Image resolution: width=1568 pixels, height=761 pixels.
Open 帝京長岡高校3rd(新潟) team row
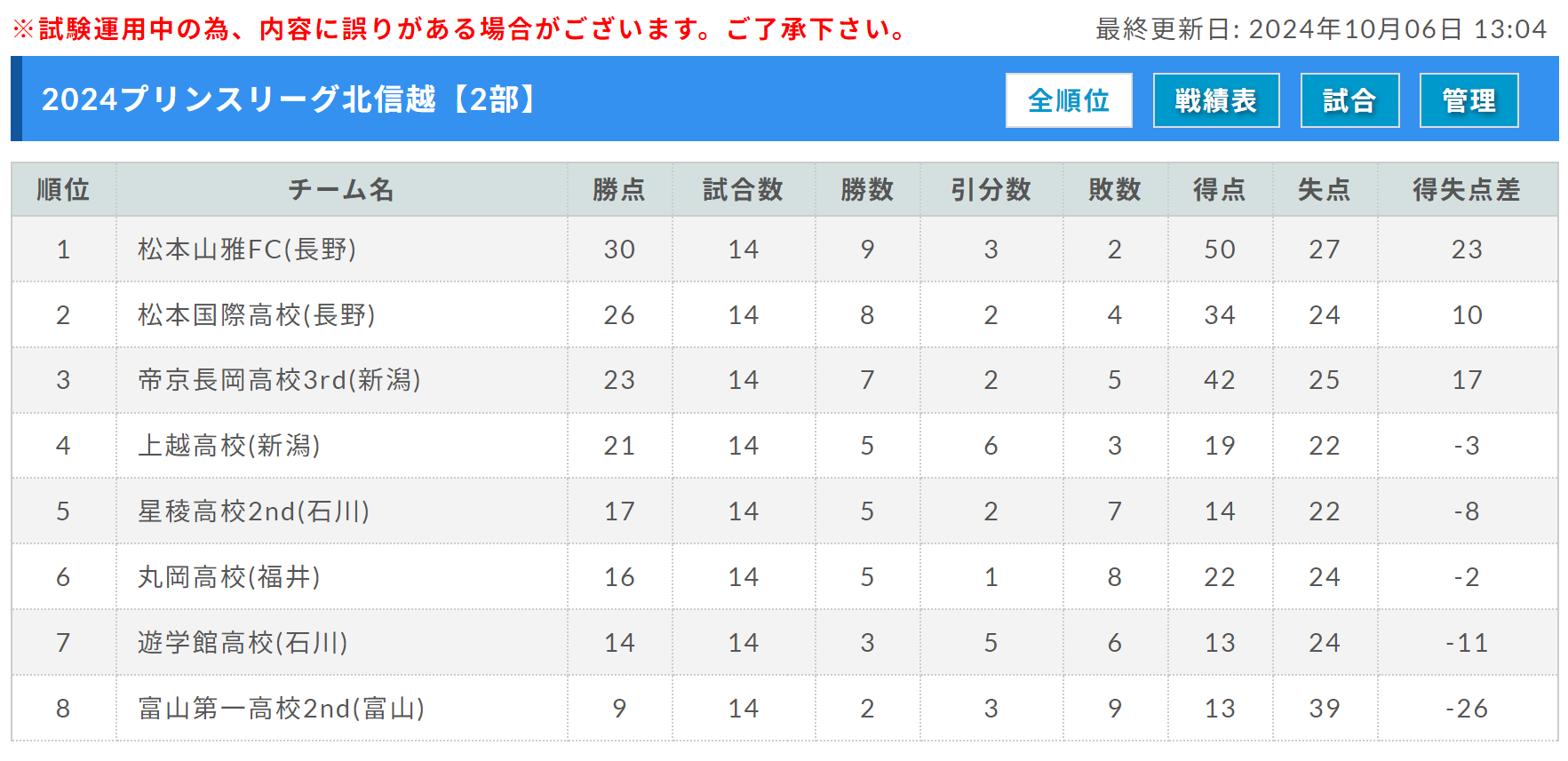point(279,380)
